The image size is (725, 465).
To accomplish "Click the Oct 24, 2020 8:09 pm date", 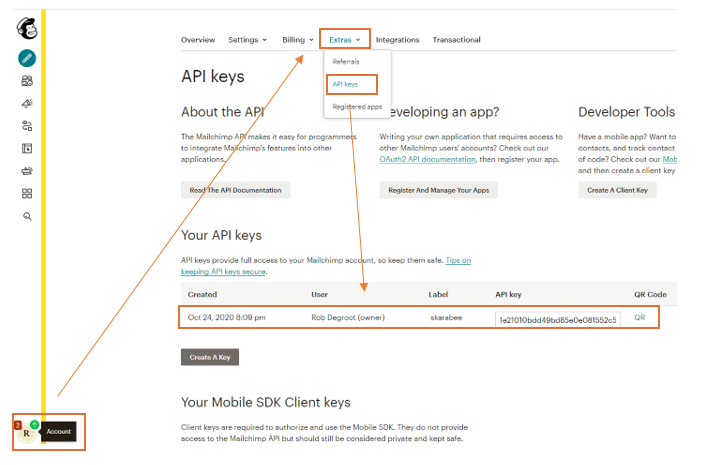I will pos(227,318).
